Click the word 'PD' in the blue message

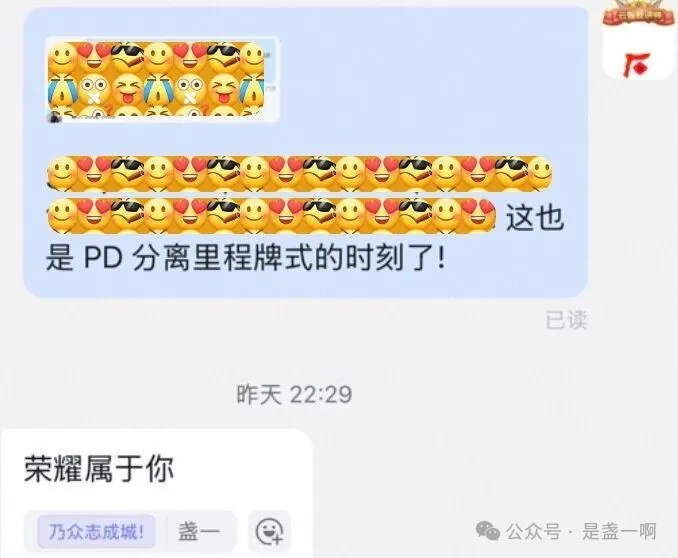[x=103, y=258]
